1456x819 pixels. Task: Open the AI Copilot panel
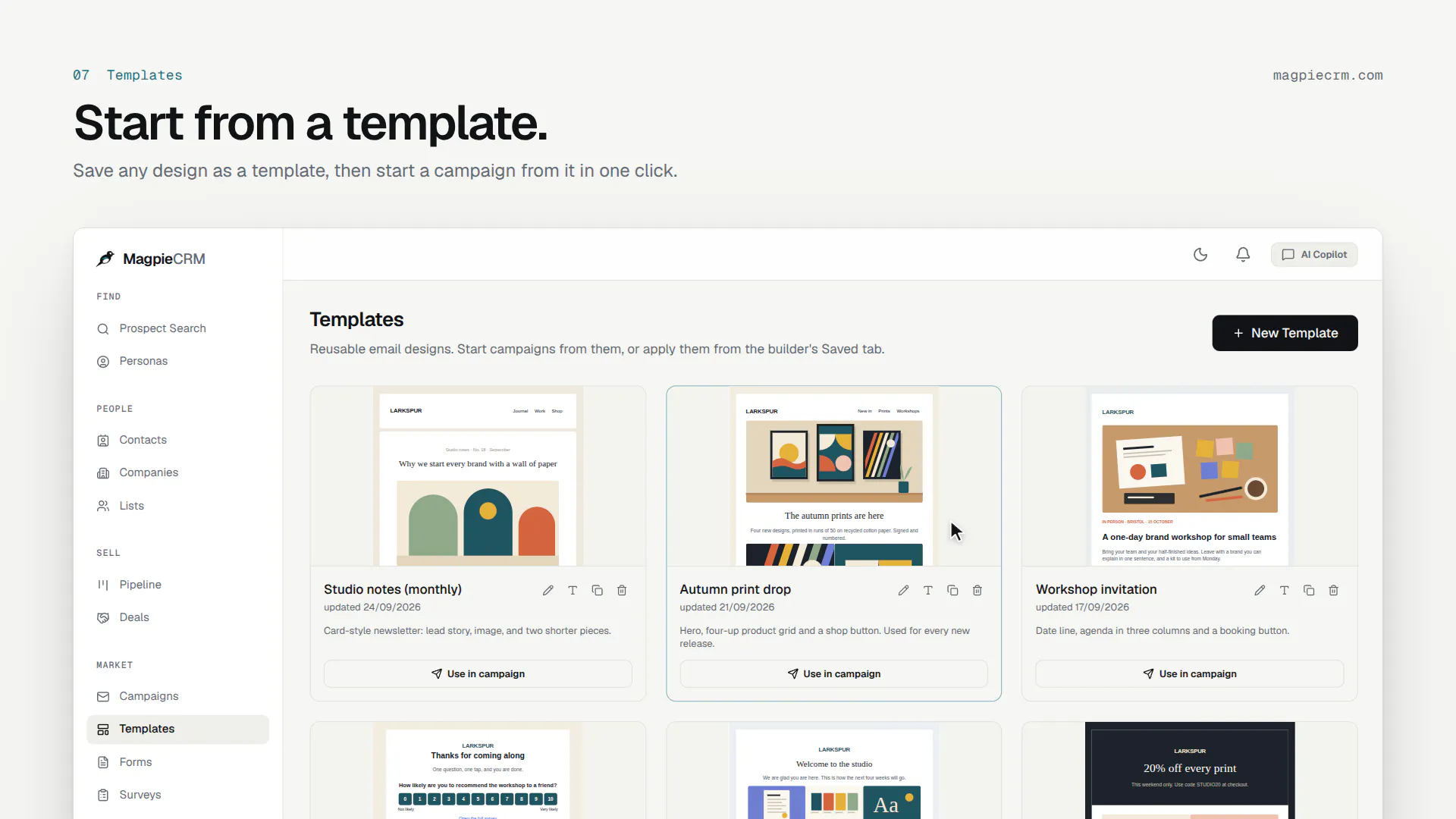tap(1314, 255)
